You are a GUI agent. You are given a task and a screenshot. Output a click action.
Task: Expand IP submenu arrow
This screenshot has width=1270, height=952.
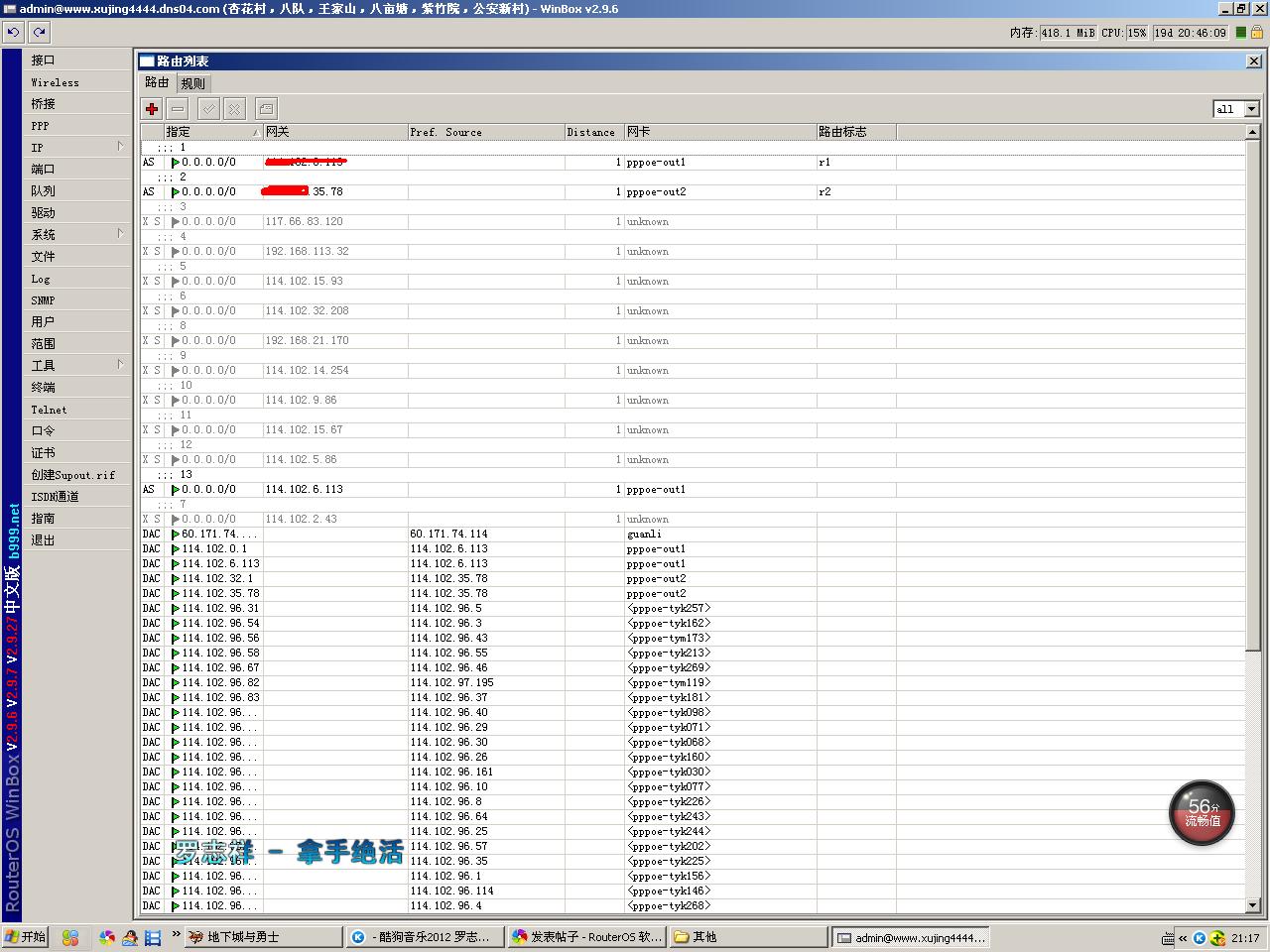coord(121,147)
